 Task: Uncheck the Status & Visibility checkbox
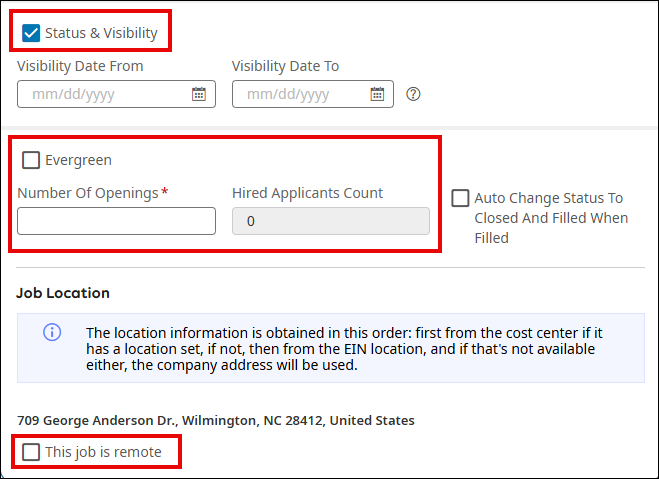coord(31,33)
